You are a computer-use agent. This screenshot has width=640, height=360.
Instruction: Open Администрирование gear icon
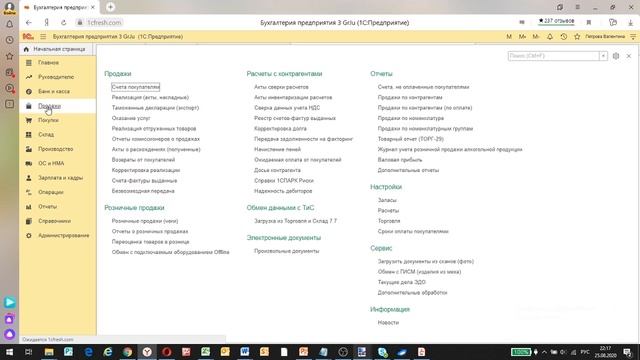click(x=29, y=236)
